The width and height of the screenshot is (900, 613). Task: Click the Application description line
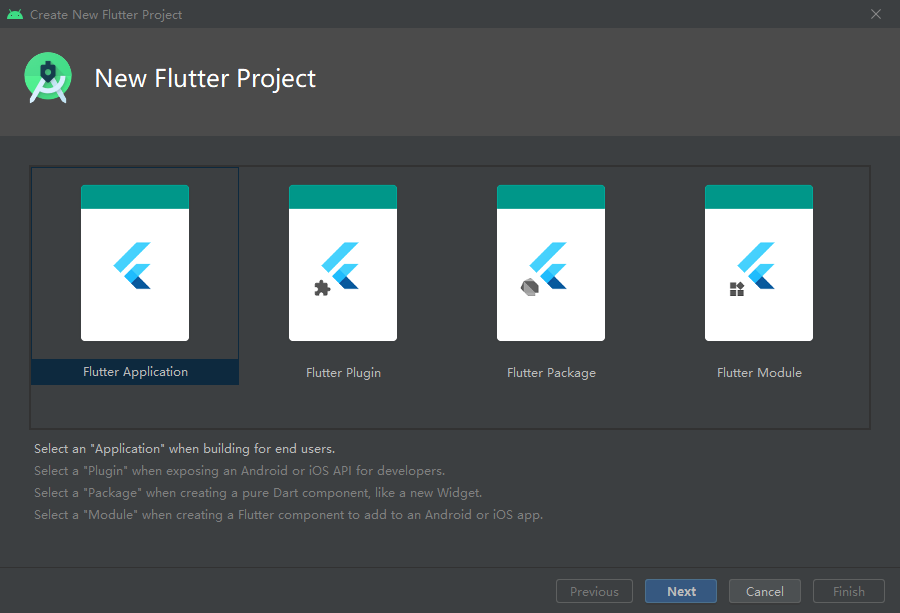(x=184, y=449)
